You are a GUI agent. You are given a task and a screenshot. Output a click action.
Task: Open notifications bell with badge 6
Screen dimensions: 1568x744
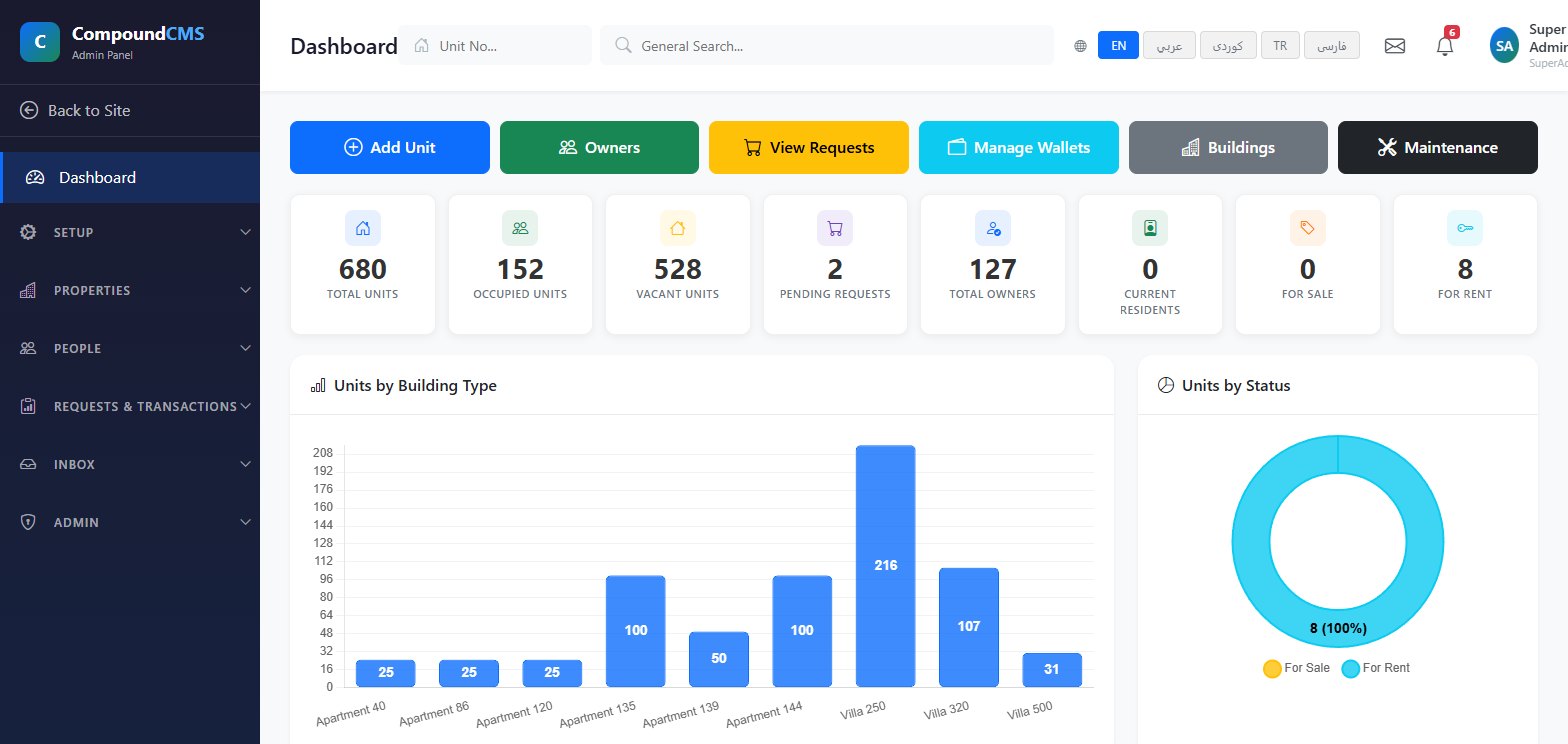(x=1445, y=45)
